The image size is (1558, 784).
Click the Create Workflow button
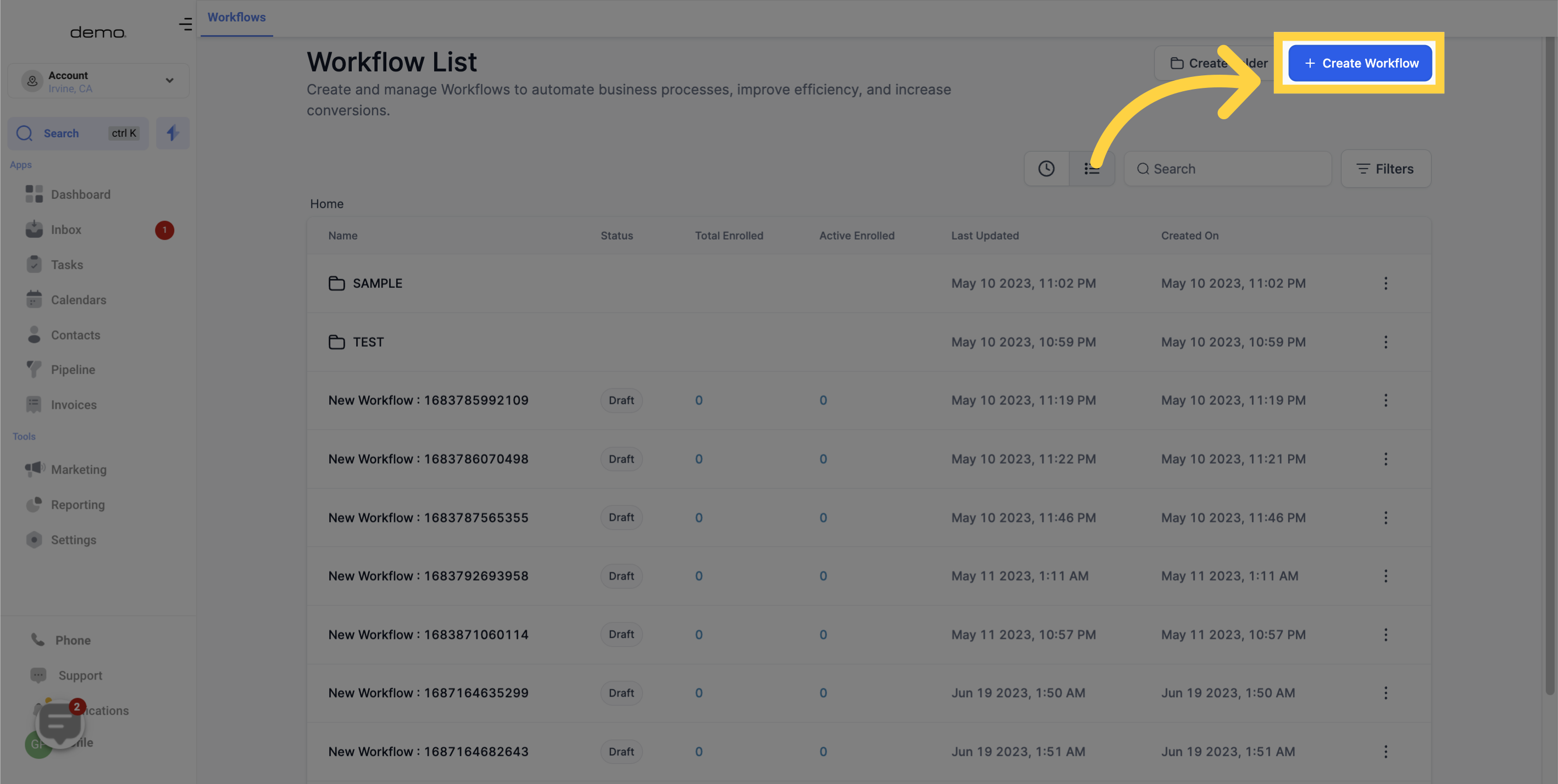pyautogui.click(x=1360, y=63)
